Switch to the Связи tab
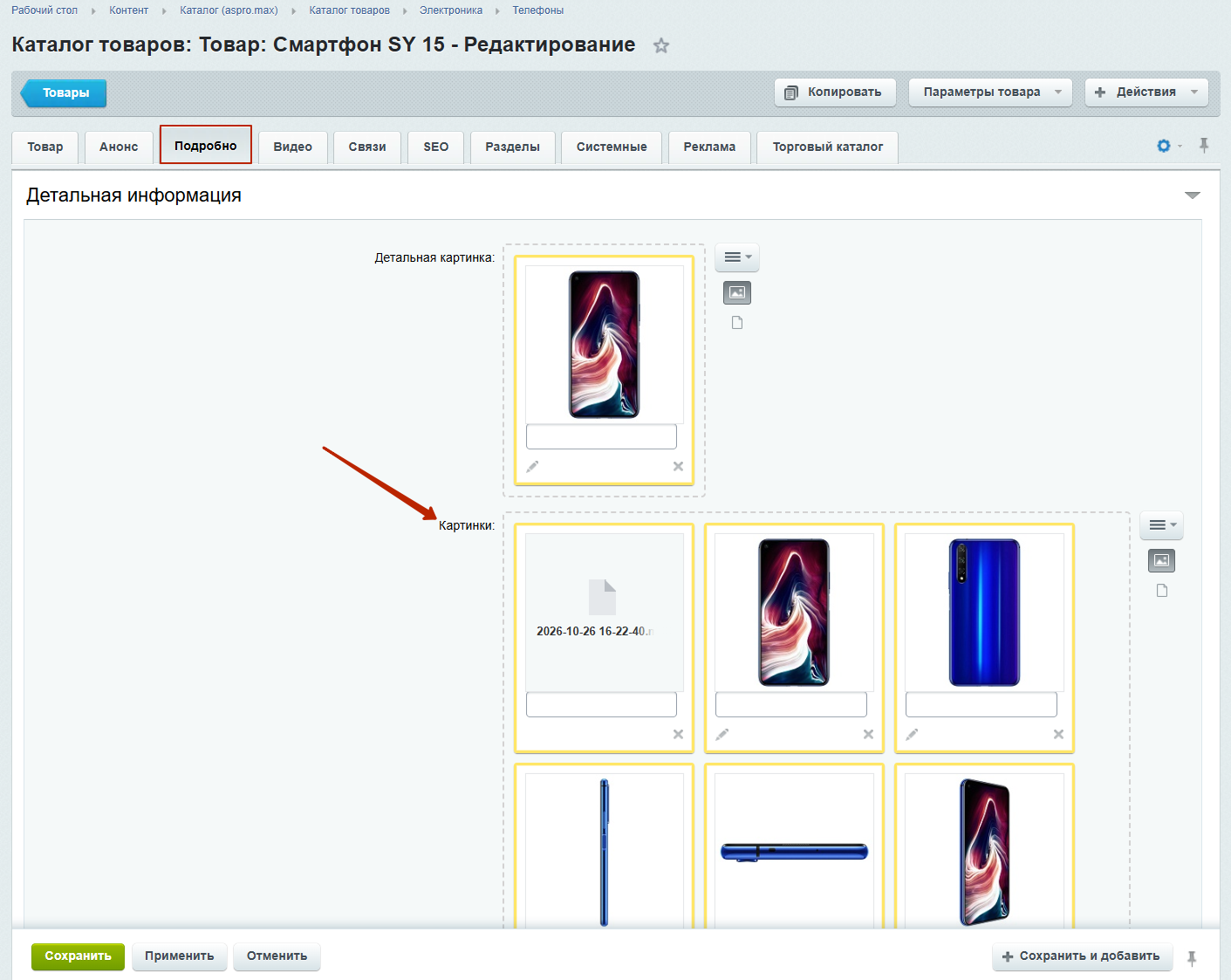The height and width of the screenshot is (980, 1231). coord(367,147)
